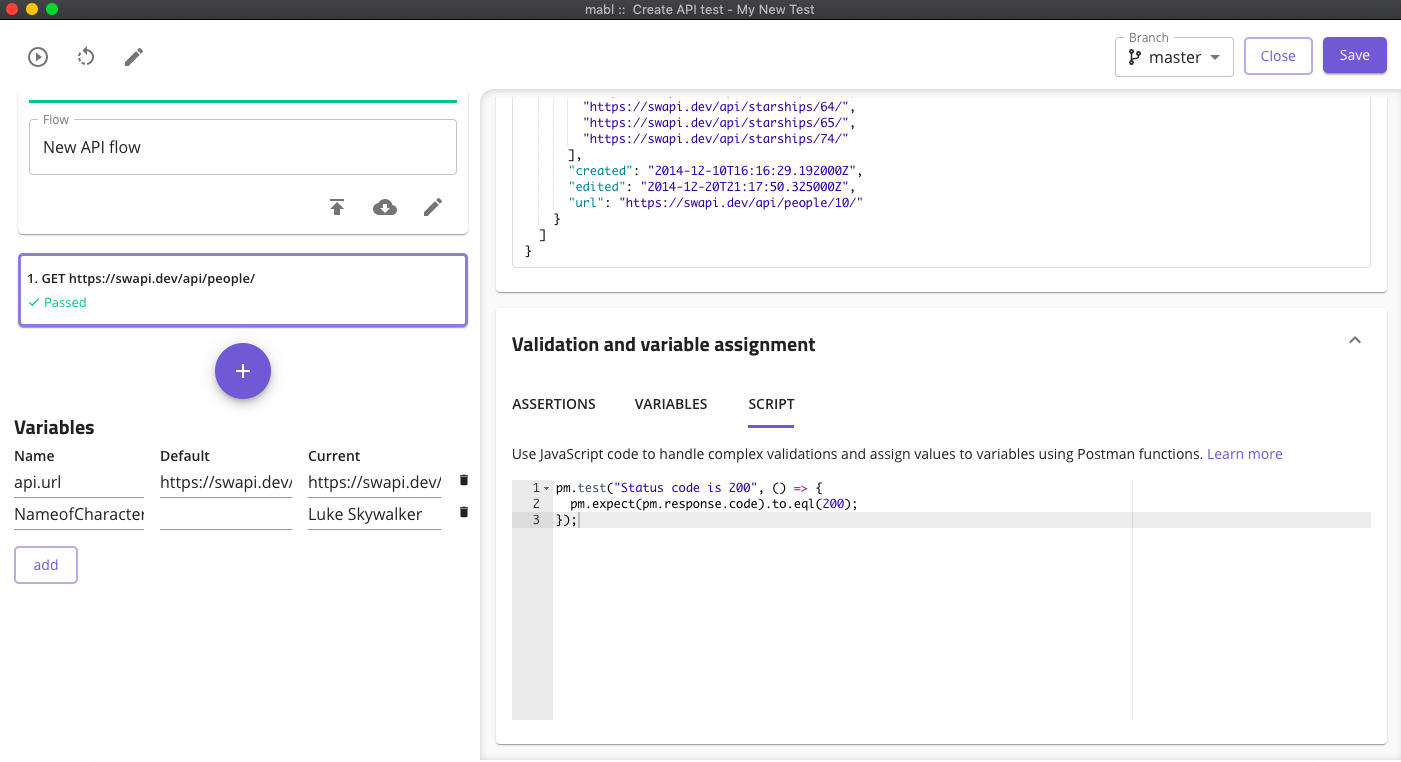Click the cloud download flow icon
Screen dimensions: 1401x762
[385, 207]
